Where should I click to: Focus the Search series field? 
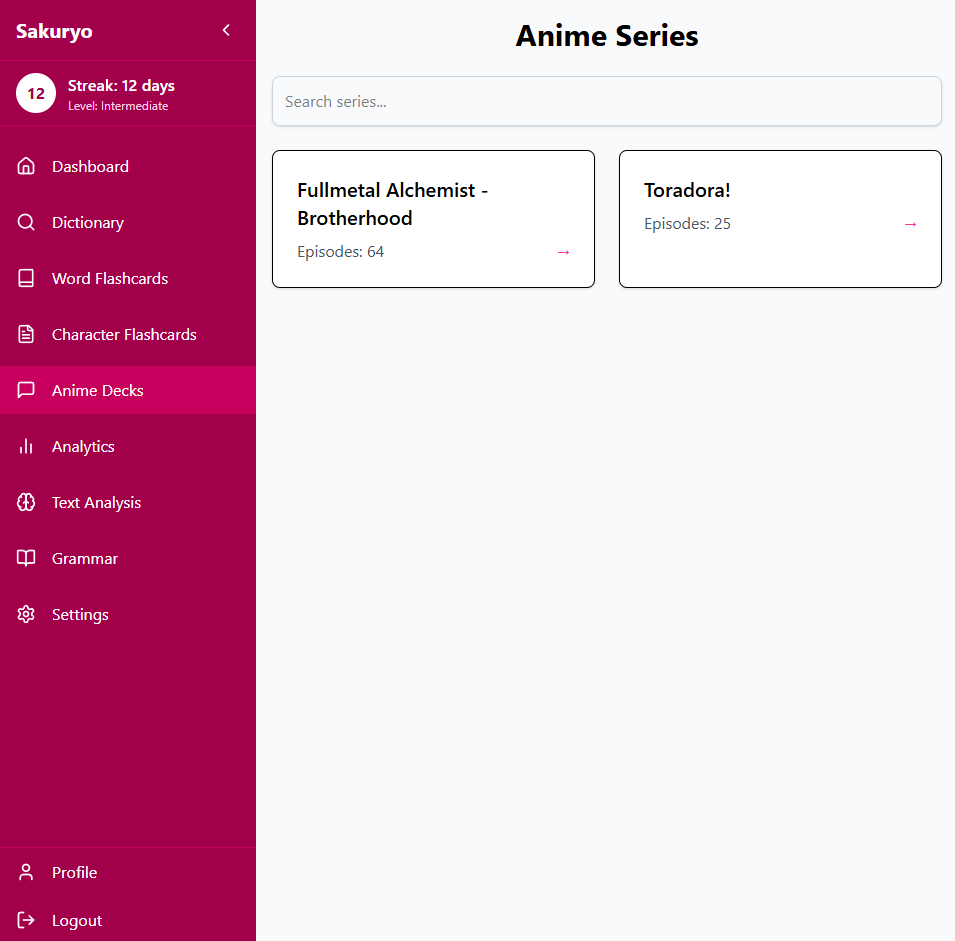click(607, 101)
